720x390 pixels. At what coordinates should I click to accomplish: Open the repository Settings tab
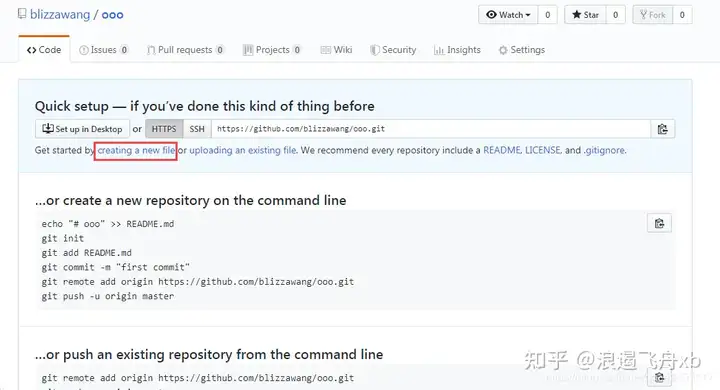pyautogui.click(x=522, y=50)
